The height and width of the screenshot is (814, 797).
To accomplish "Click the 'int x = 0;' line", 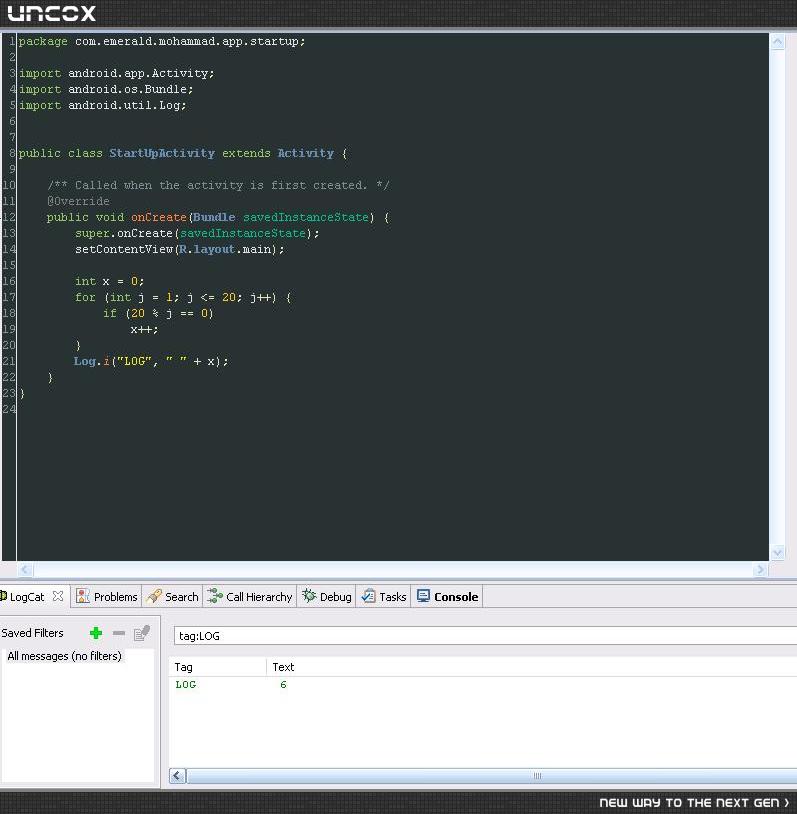I will coord(109,281).
